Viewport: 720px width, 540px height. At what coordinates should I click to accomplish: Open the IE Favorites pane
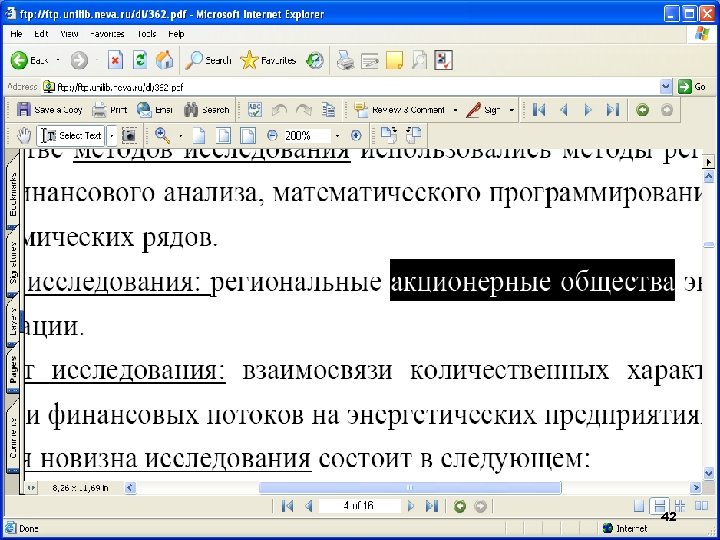coord(268,60)
